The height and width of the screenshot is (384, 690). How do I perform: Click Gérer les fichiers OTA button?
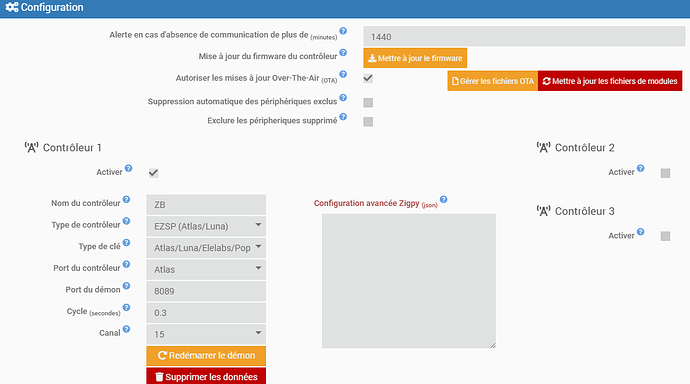click(492, 81)
